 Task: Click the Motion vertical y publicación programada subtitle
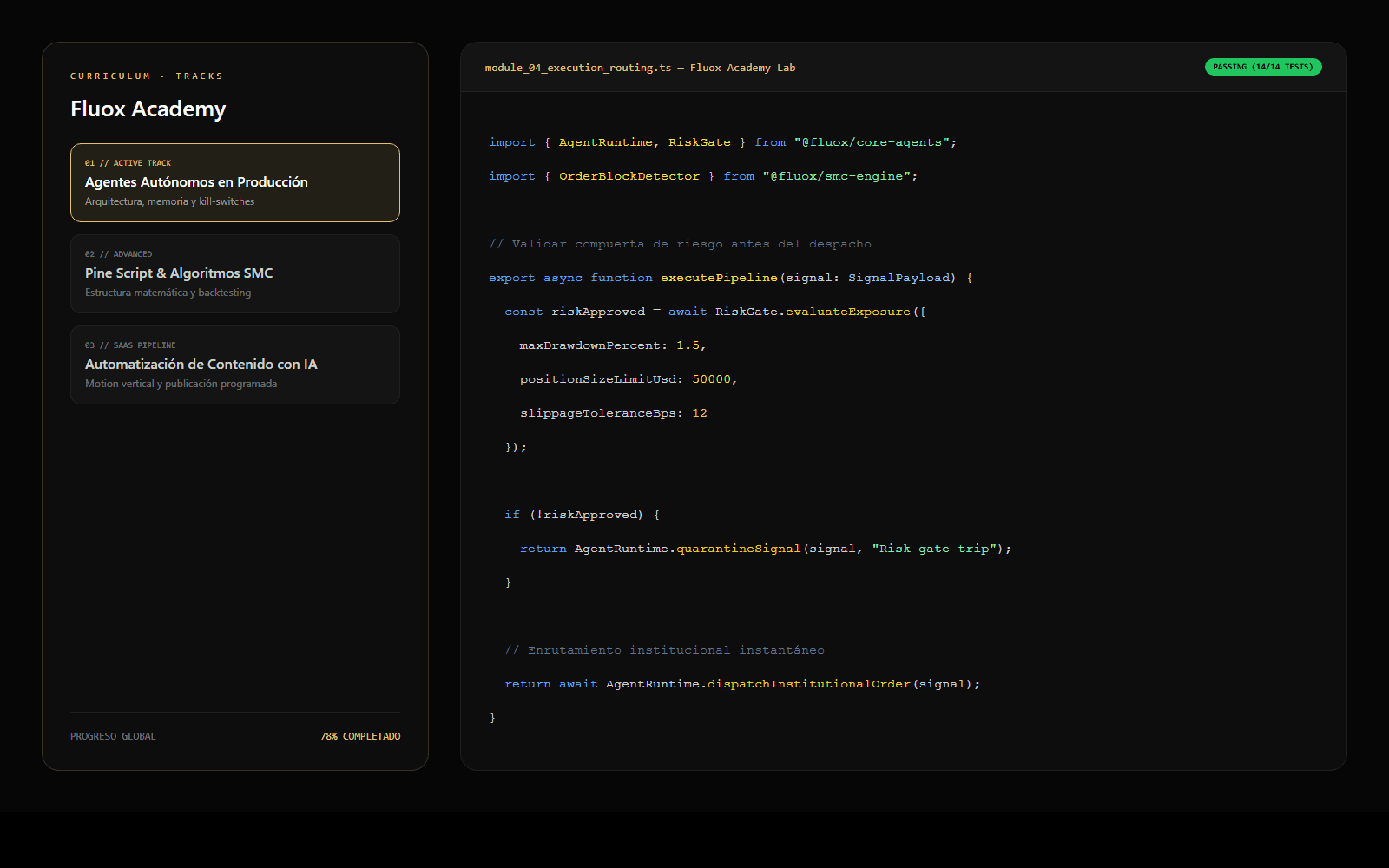tap(181, 384)
